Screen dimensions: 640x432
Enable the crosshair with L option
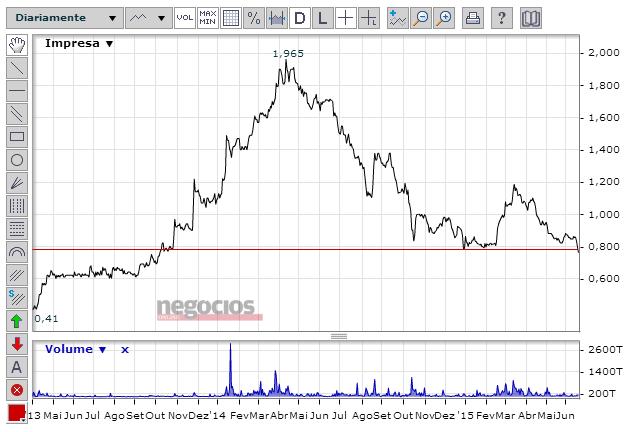pyautogui.click(x=369, y=18)
